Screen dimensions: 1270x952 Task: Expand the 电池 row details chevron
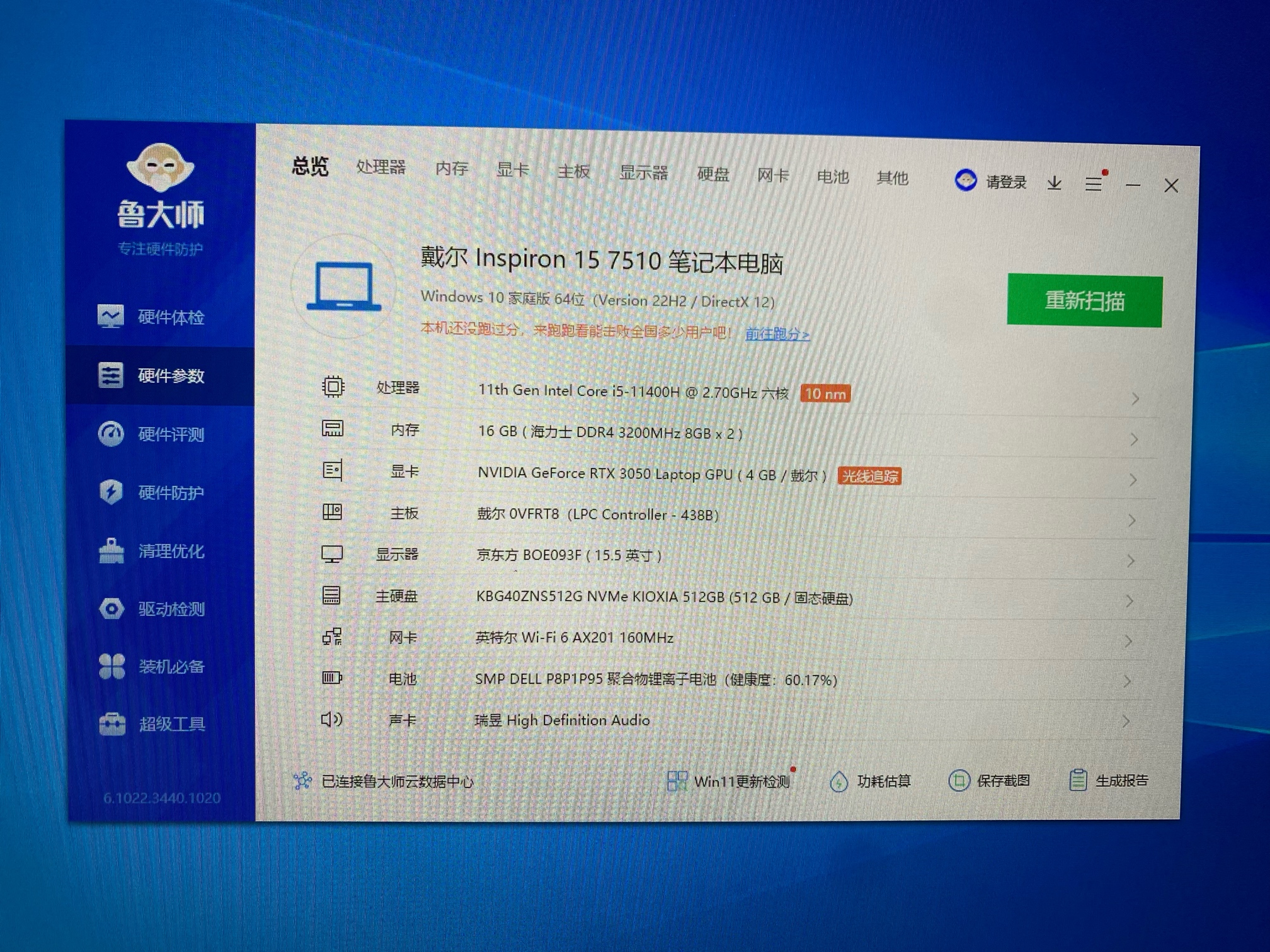[x=1128, y=681]
